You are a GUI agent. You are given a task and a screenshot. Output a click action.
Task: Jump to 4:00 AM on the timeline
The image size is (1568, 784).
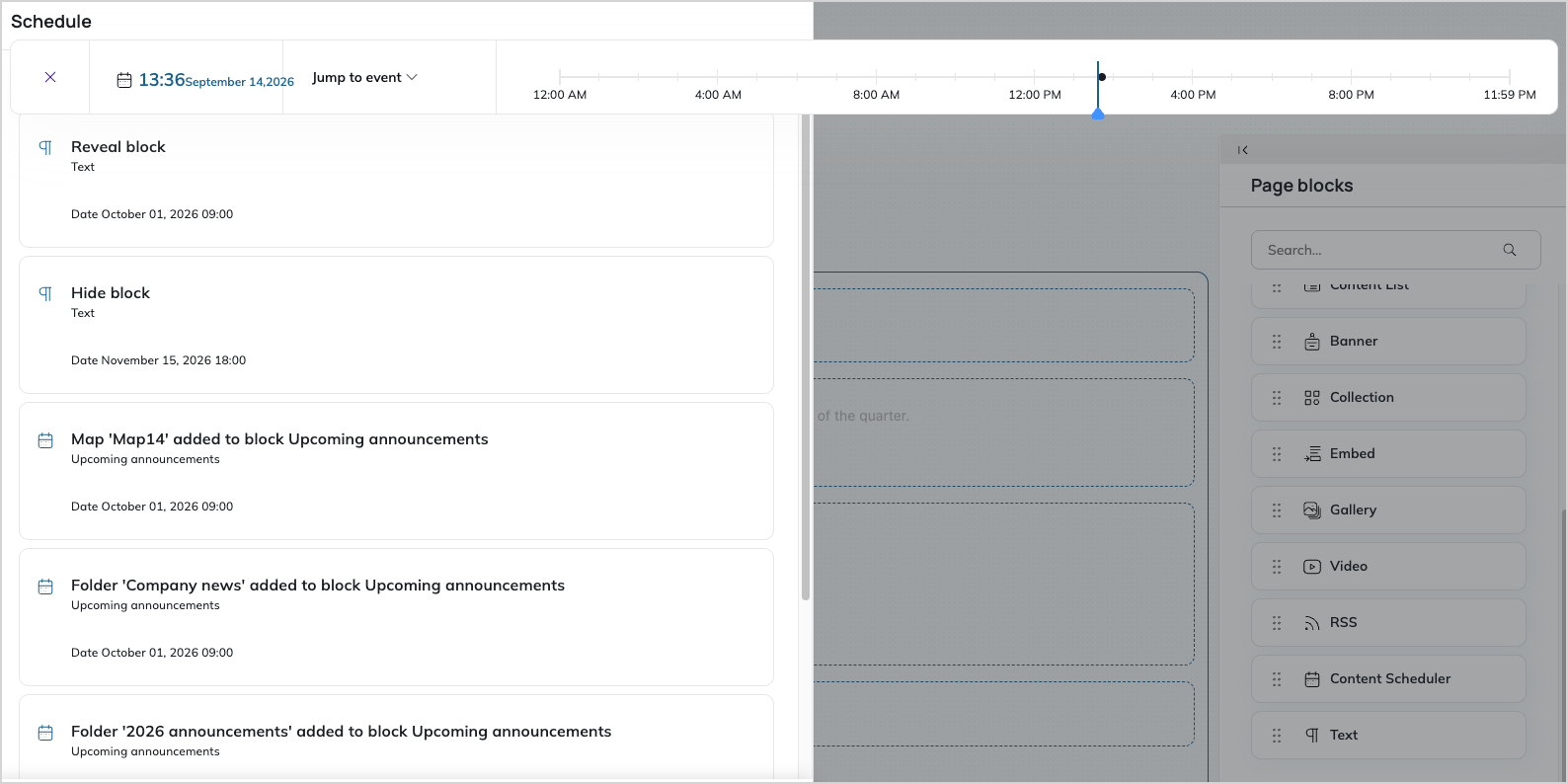point(718,95)
